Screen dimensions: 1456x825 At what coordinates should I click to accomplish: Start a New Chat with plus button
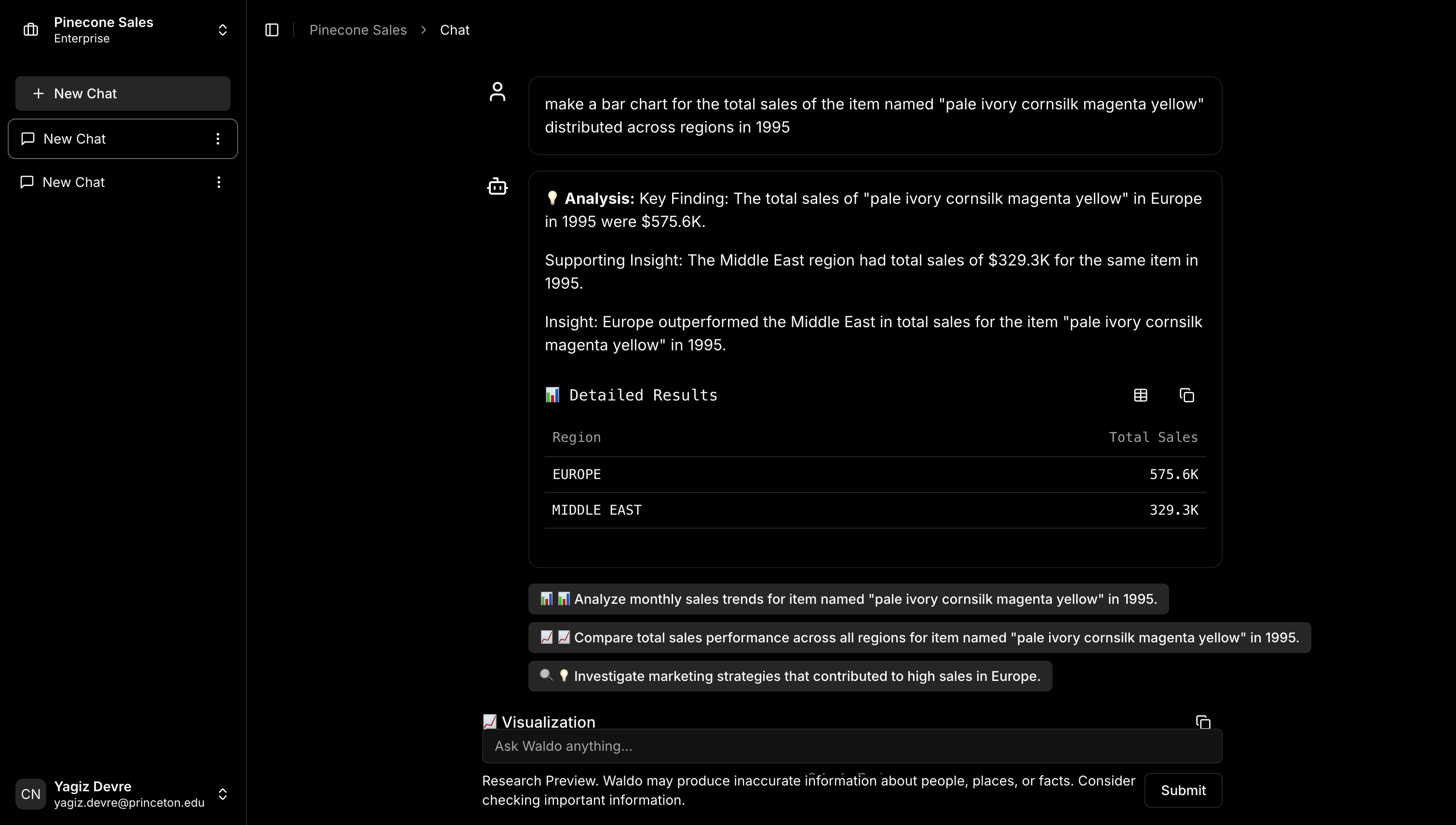pyautogui.click(x=123, y=93)
